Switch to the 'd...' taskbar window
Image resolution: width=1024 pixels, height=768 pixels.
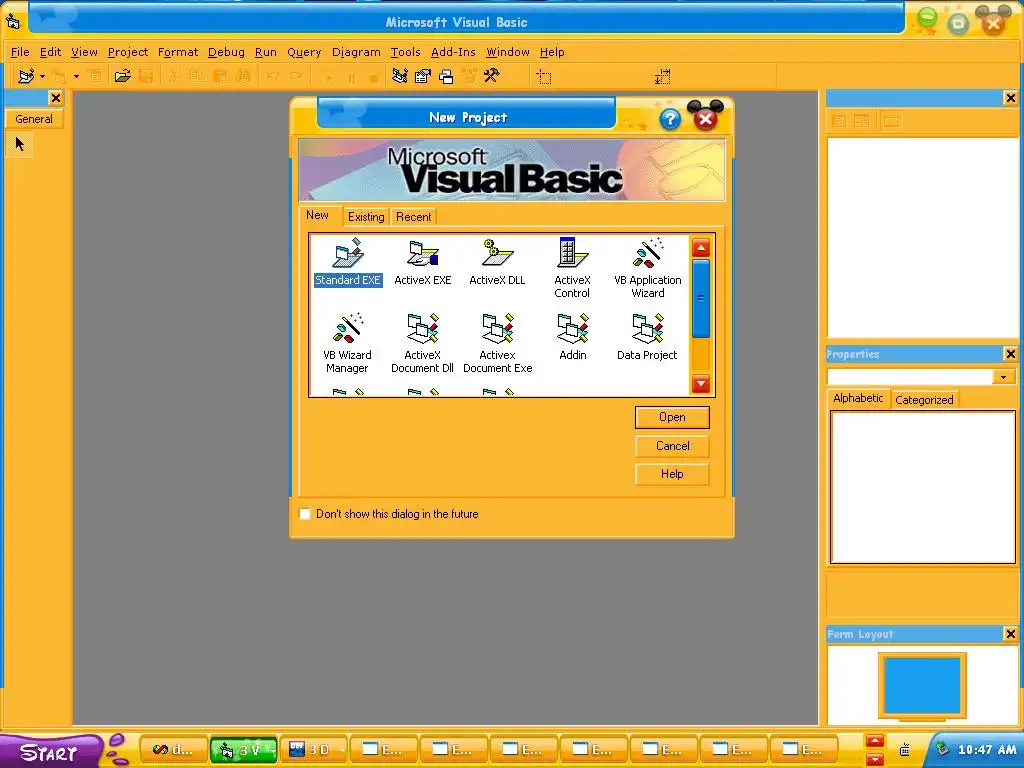(x=175, y=750)
